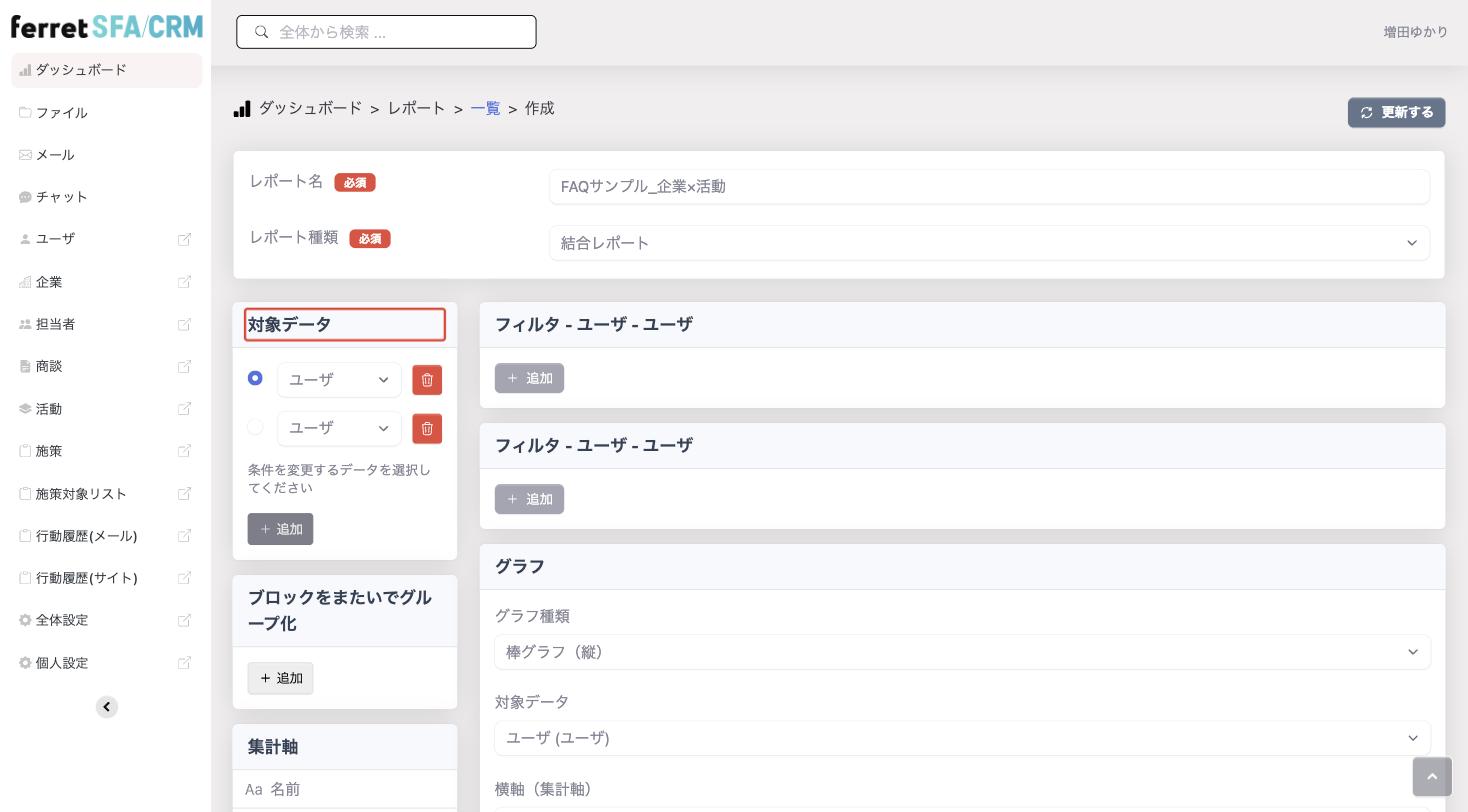Expand the グラフ種類 dropdown
Viewport: 1468px width, 812px height.
coord(962,652)
